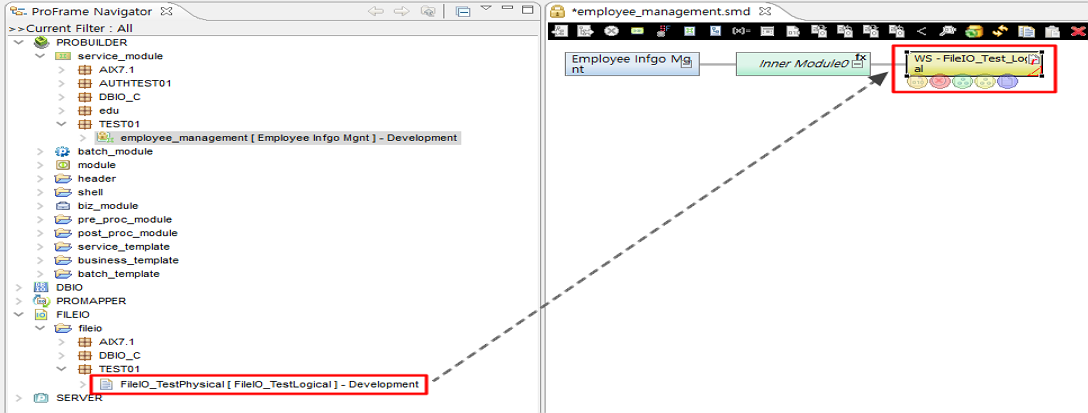Click the {x}= variable toolbar icon
The height and width of the screenshot is (413, 1088).
[x=740, y=31]
